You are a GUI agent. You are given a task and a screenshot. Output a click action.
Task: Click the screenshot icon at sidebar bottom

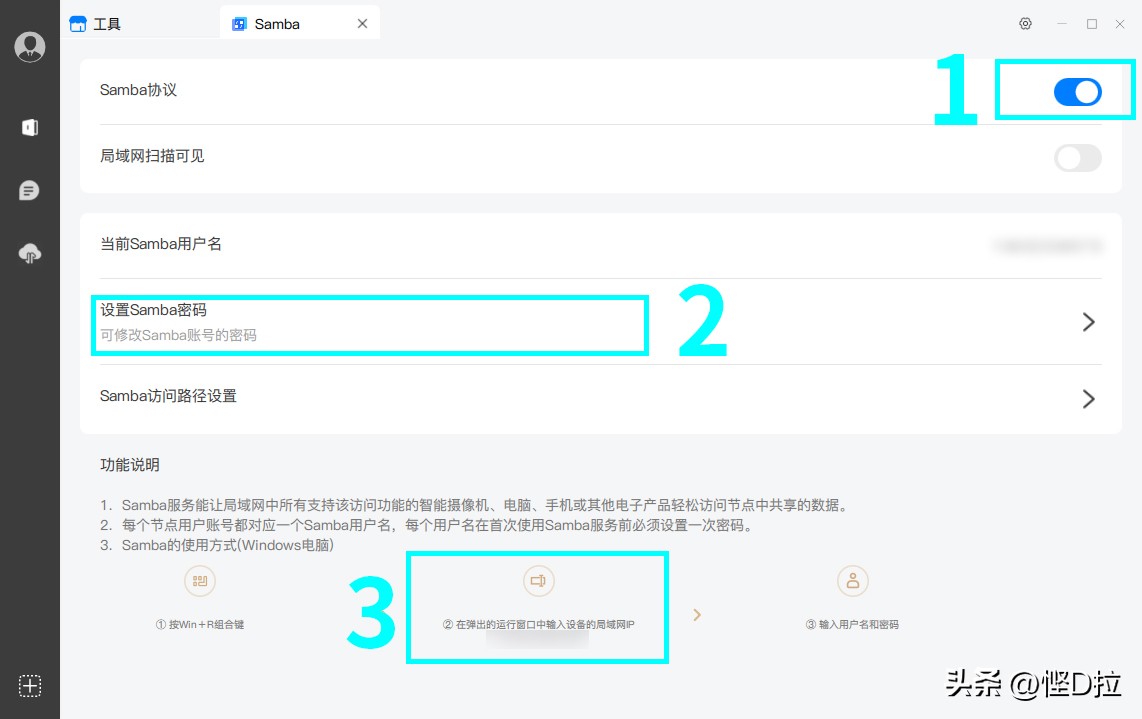point(29,687)
